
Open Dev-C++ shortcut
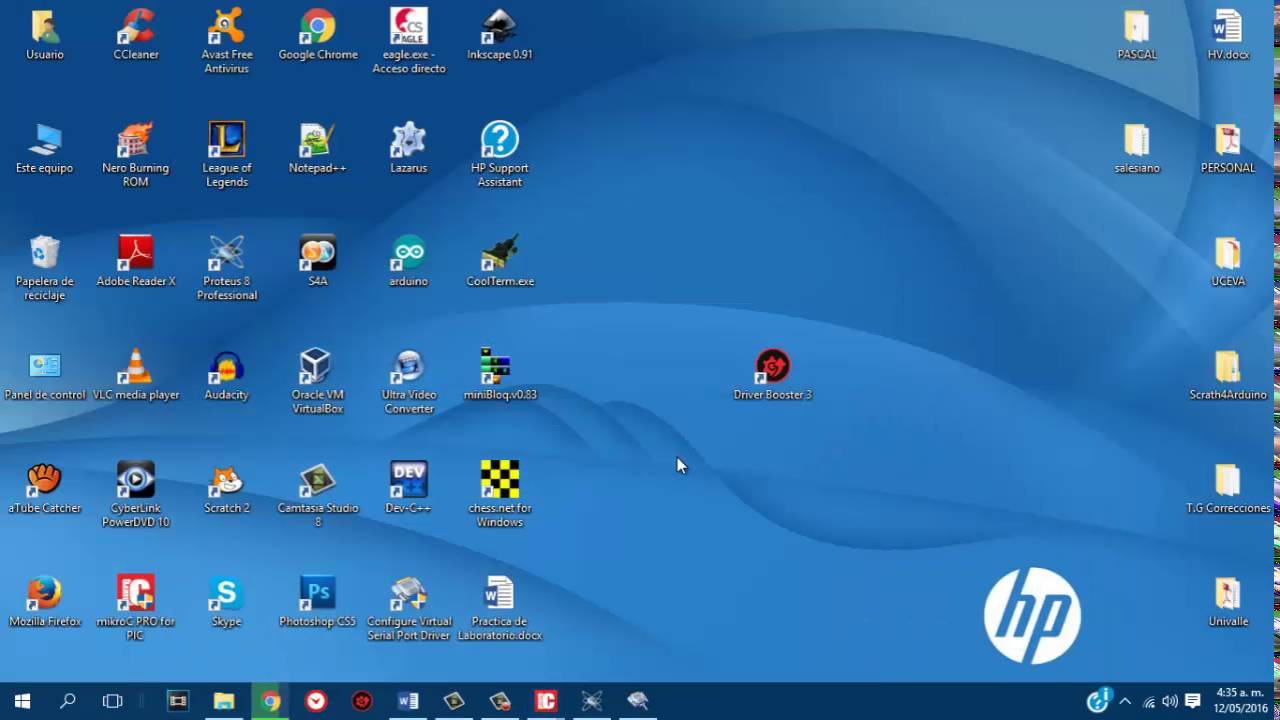pos(409,488)
